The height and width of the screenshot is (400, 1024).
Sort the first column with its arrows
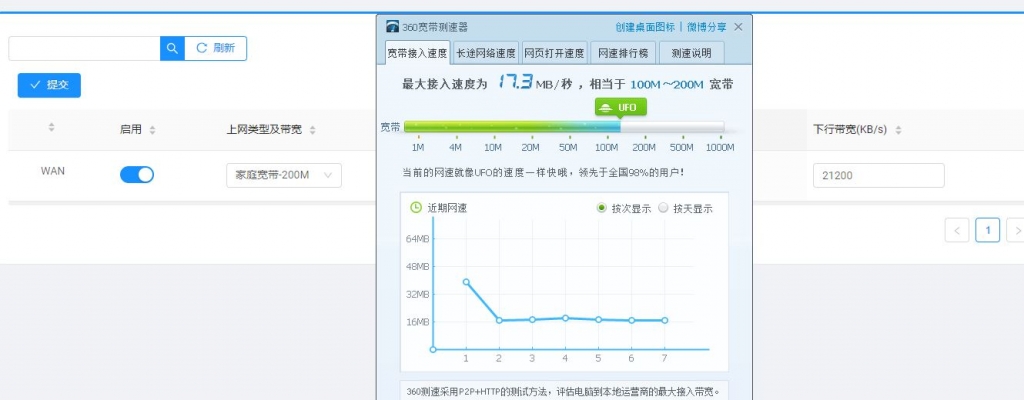click(52, 127)
